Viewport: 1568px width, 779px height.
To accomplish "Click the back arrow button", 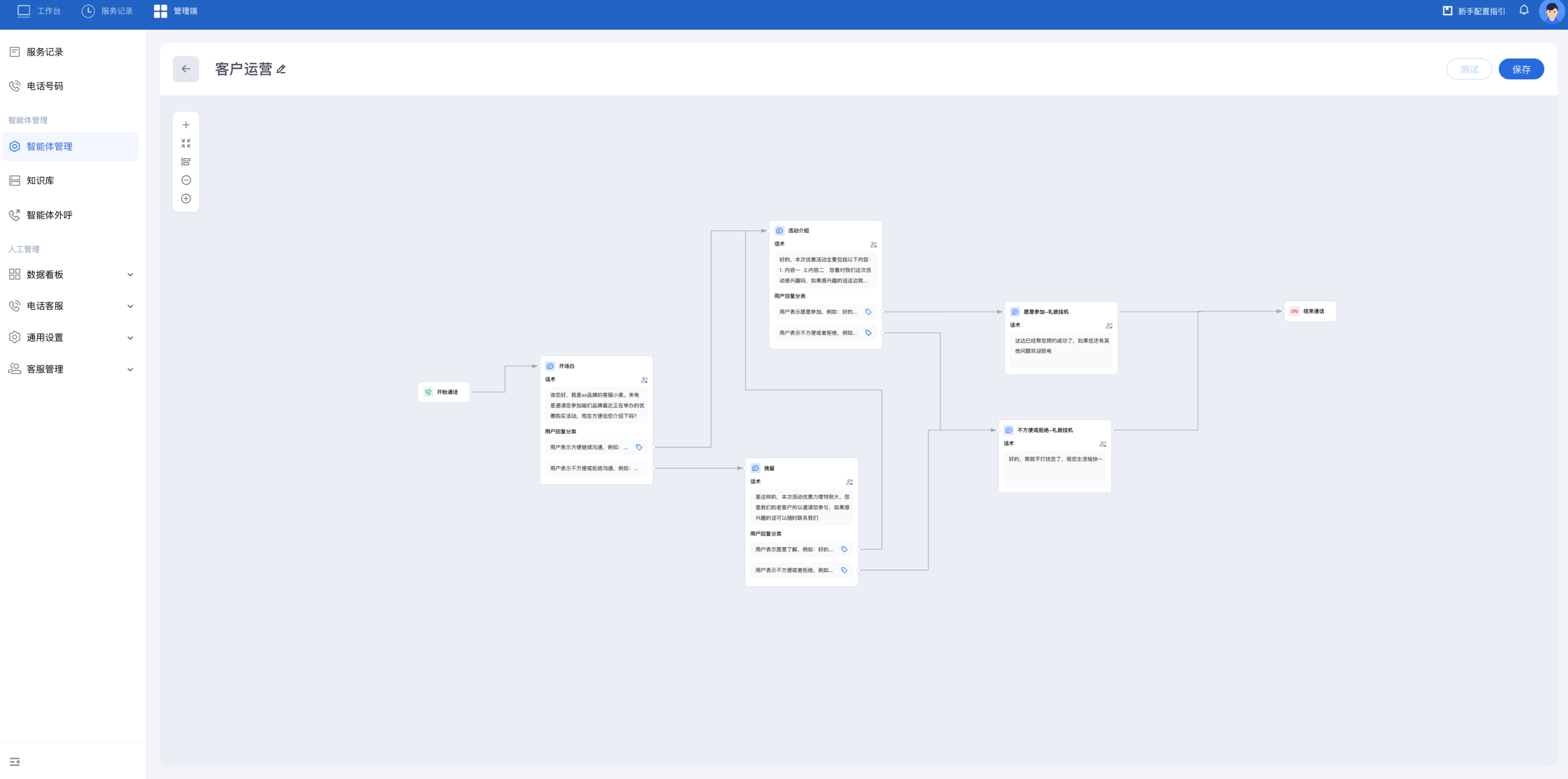I will click(186, 69).
